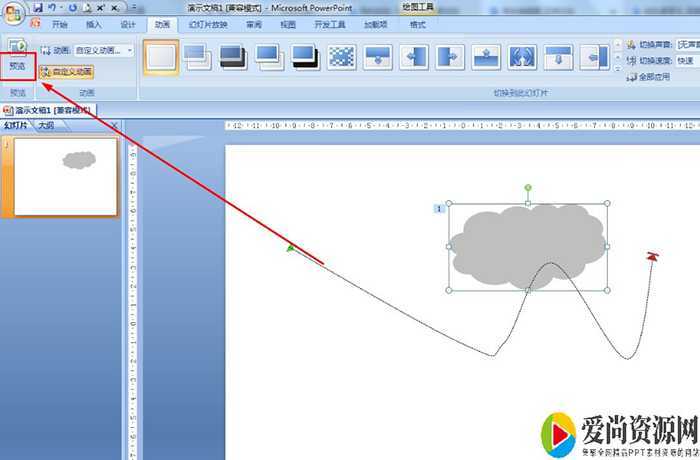Apply the split outward transition effect
The image size is (700, 460).
pos(522,58)
